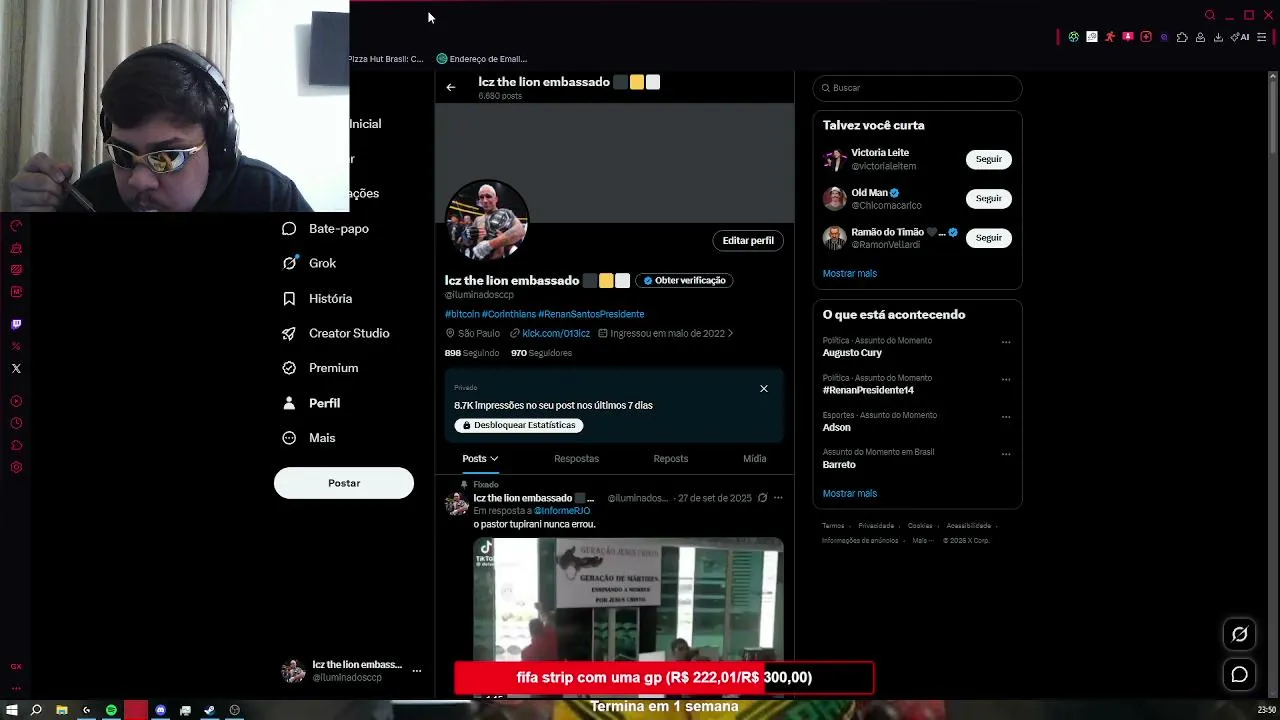Click the running figure extension icon

pos(1110,37)
